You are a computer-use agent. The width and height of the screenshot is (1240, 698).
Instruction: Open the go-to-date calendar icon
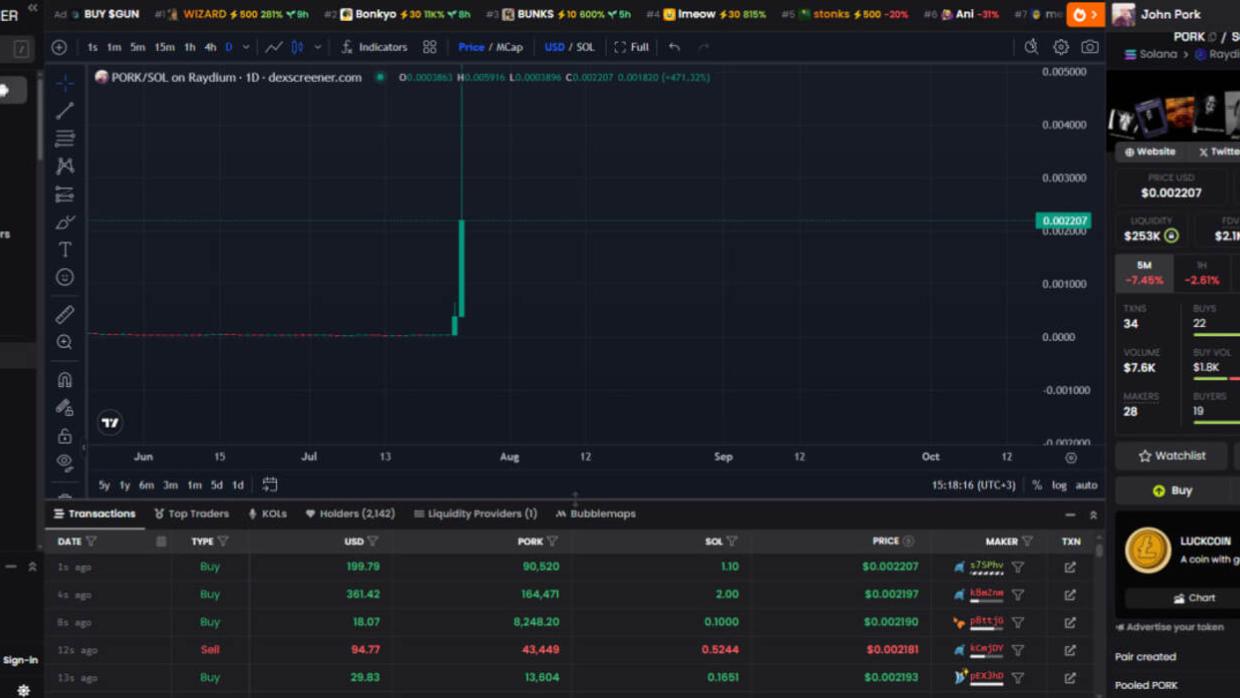click(270, 485)
